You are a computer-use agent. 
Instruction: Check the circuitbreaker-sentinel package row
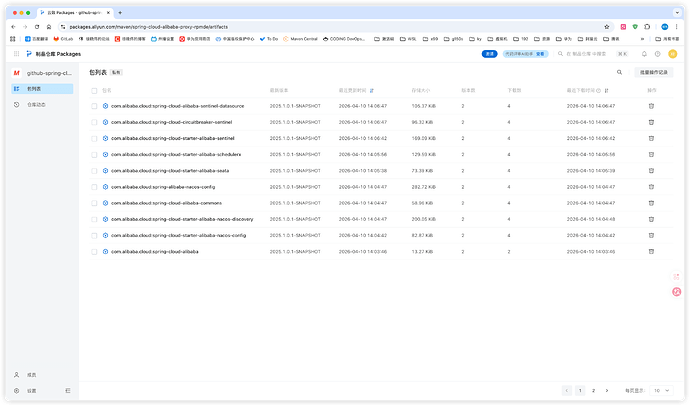click(94, 122)
